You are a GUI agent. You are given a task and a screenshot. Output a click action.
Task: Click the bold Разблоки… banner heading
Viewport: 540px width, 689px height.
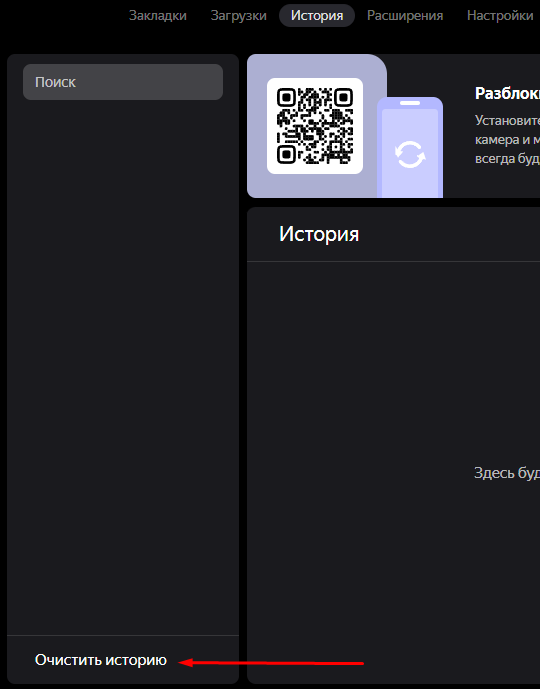coord(507,93)
